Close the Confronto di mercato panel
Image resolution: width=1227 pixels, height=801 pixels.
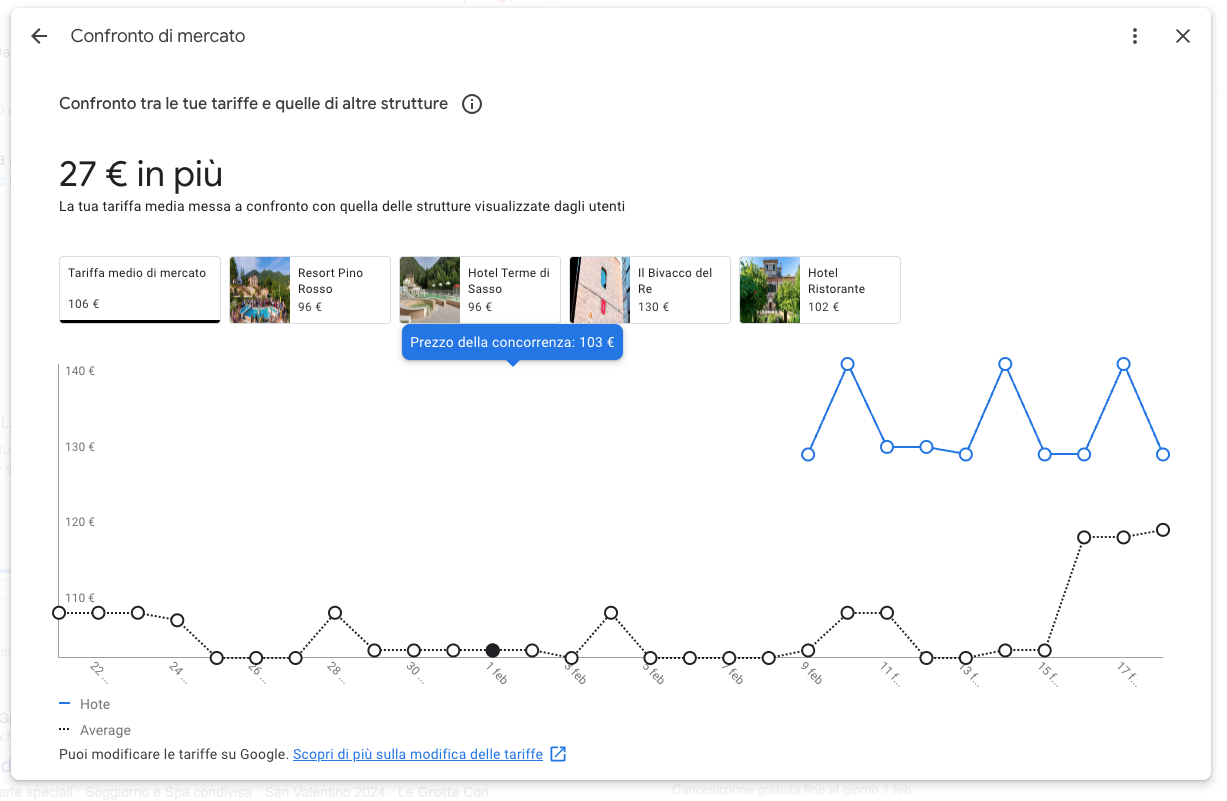(1183, 36)
